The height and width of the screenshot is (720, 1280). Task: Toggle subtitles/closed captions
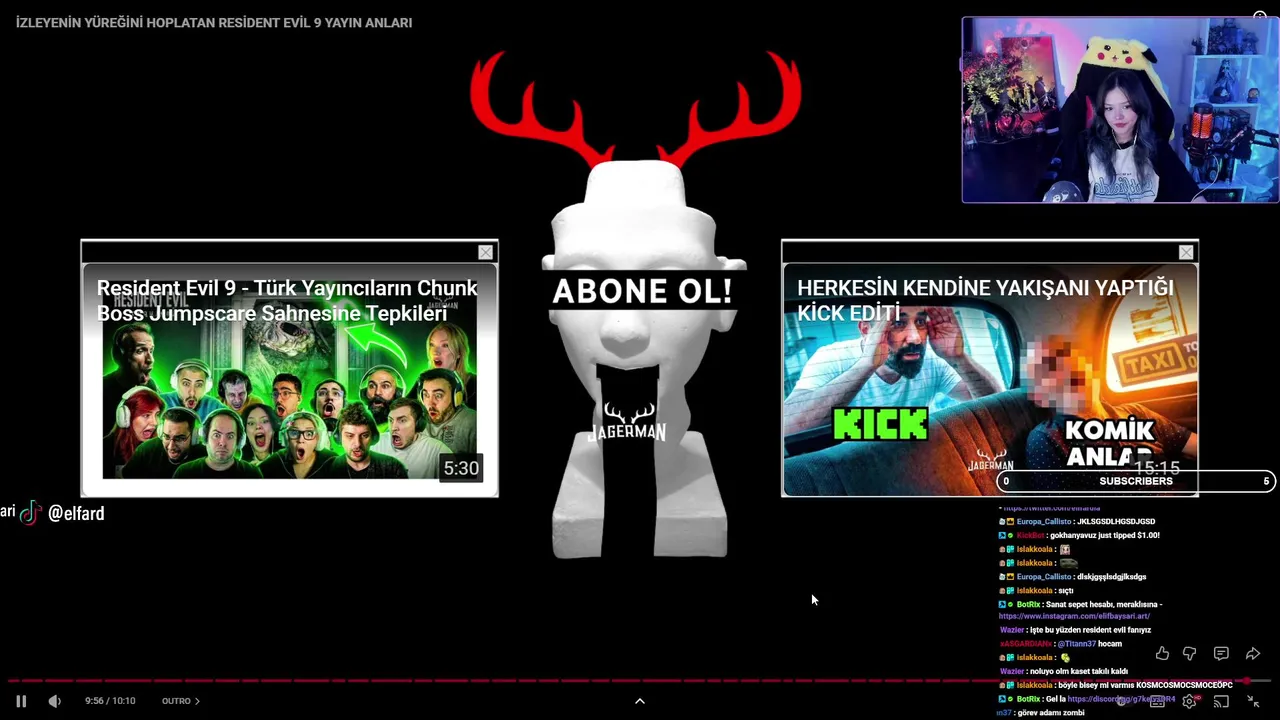coord(1157,701)
